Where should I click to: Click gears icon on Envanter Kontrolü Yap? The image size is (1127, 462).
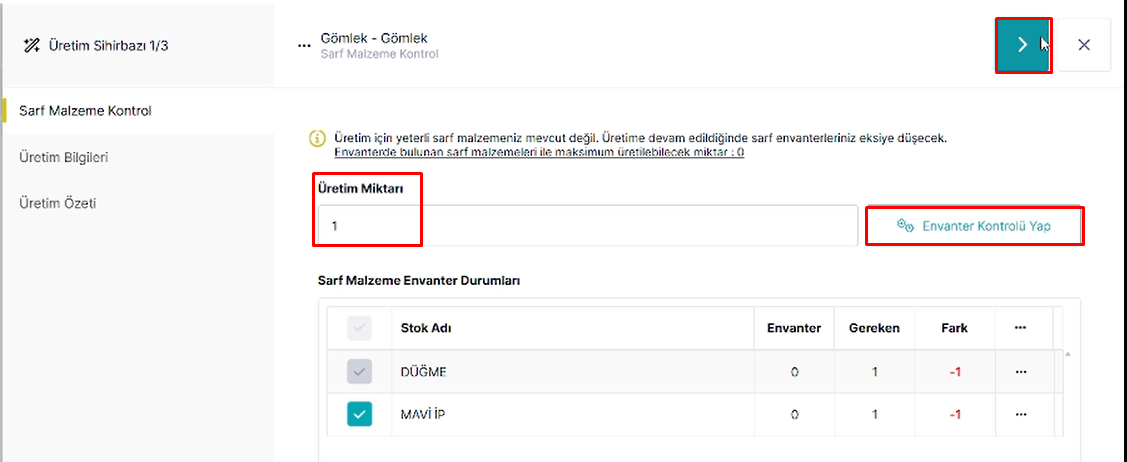coord(905,226)
